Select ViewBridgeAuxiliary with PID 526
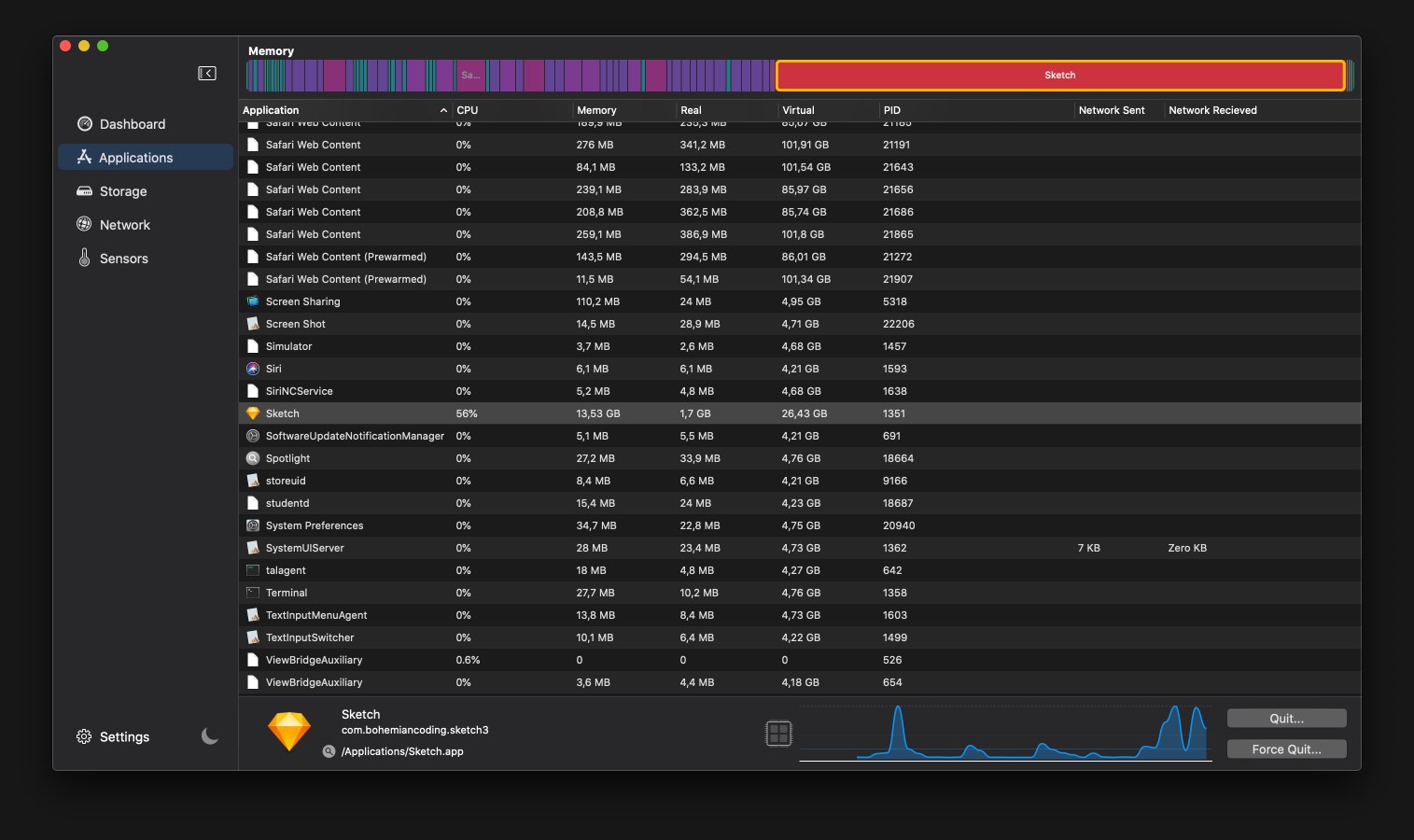Screen dimensions: 1414x840 [x=800, y=660]
